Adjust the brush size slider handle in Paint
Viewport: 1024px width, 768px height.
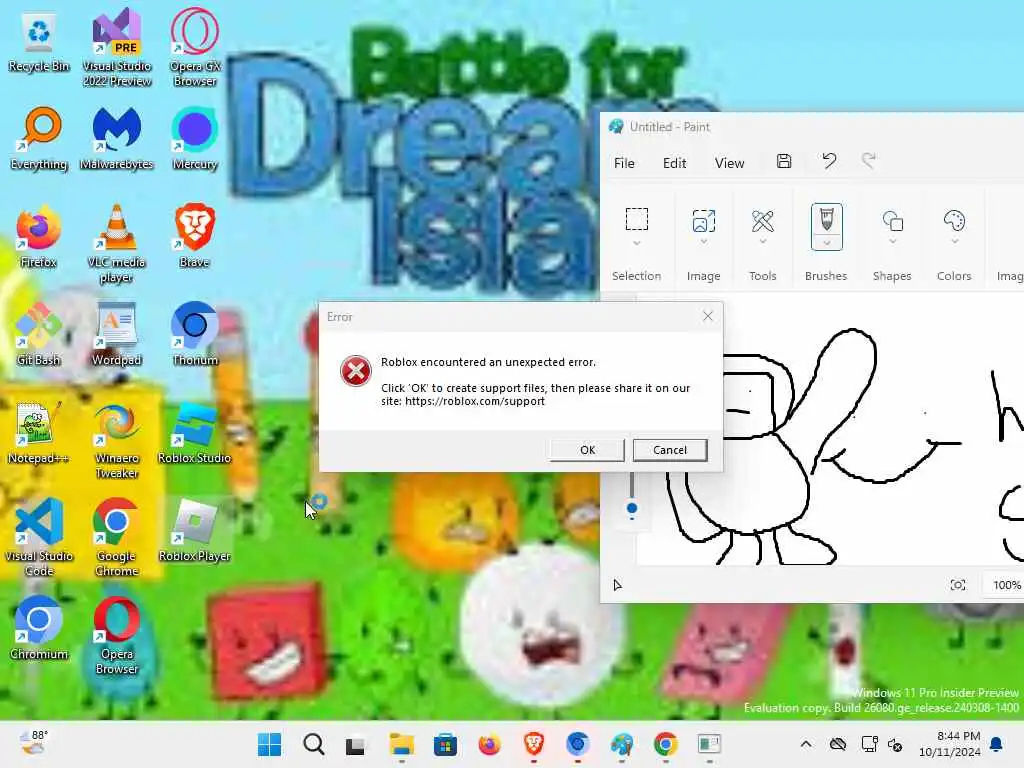(x=632, y=508)
